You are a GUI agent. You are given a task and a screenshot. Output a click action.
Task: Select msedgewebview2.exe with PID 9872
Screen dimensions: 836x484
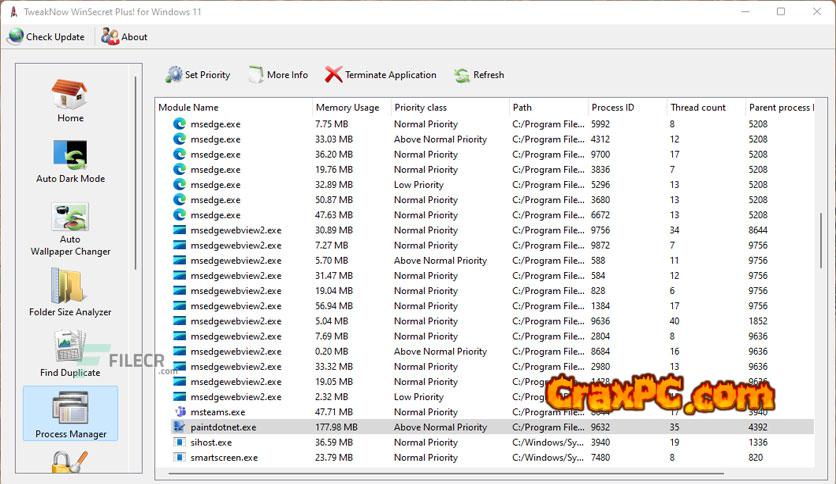pos(485,245)
